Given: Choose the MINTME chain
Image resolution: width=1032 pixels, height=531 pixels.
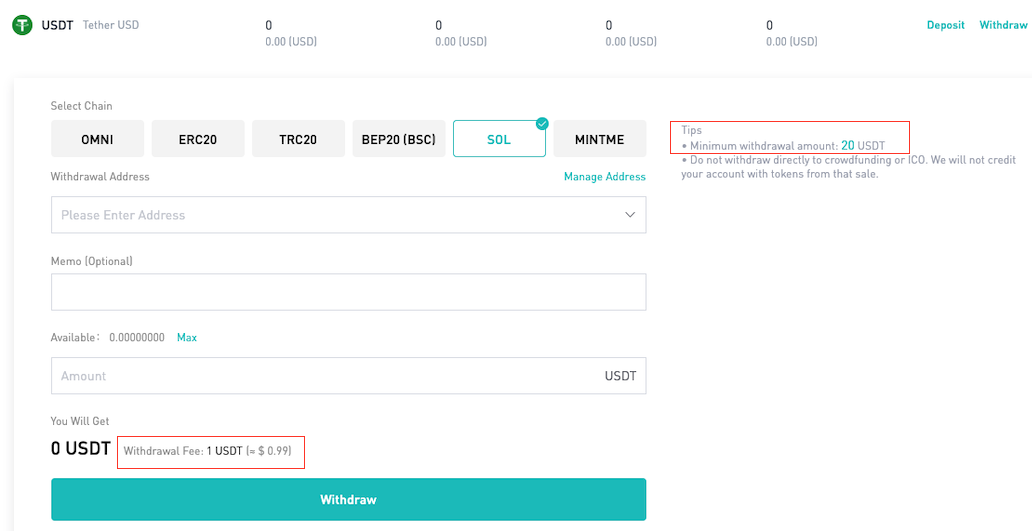Looking at the screenshot, I should 600,139.
